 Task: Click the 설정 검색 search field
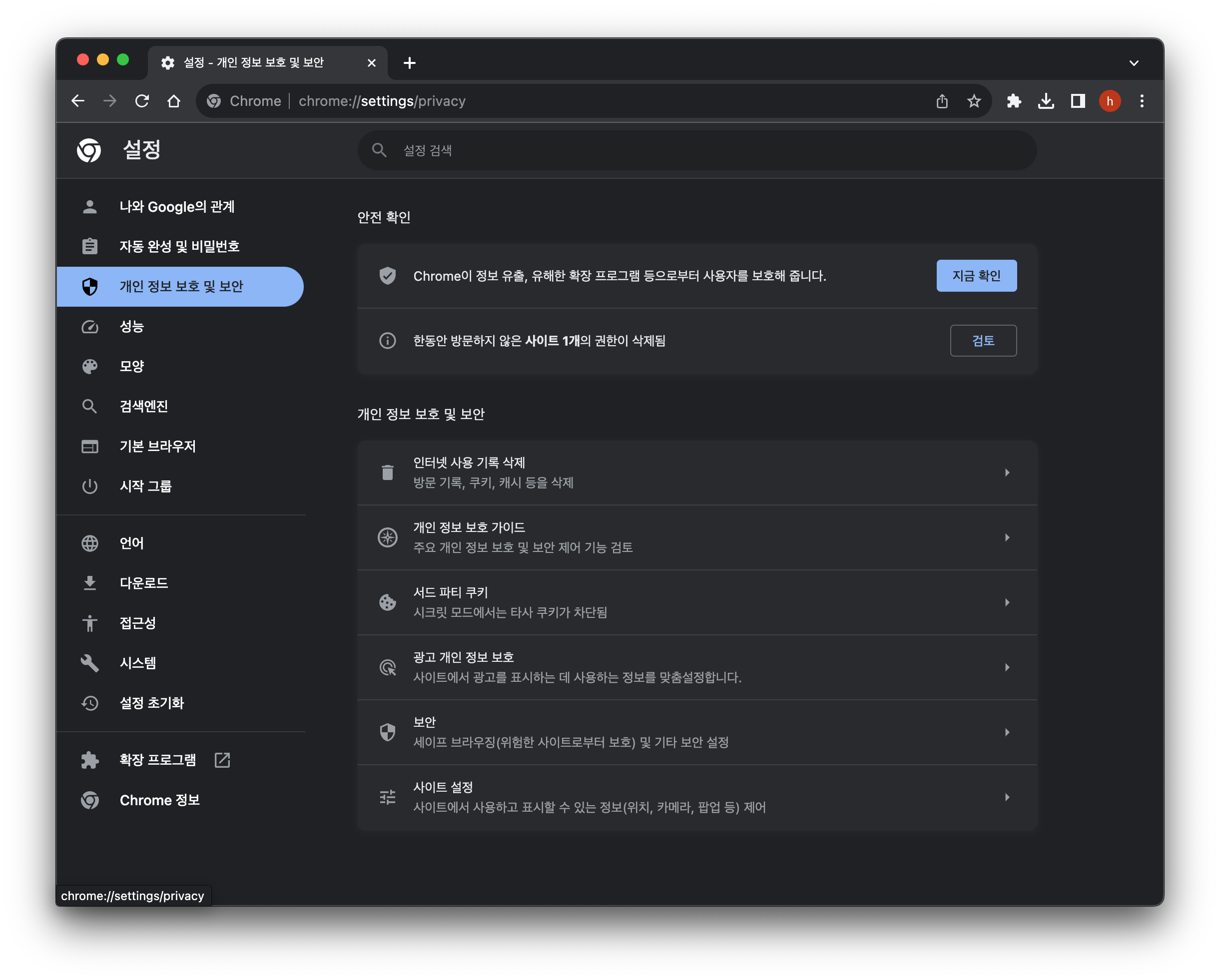[x=696, y=150]
